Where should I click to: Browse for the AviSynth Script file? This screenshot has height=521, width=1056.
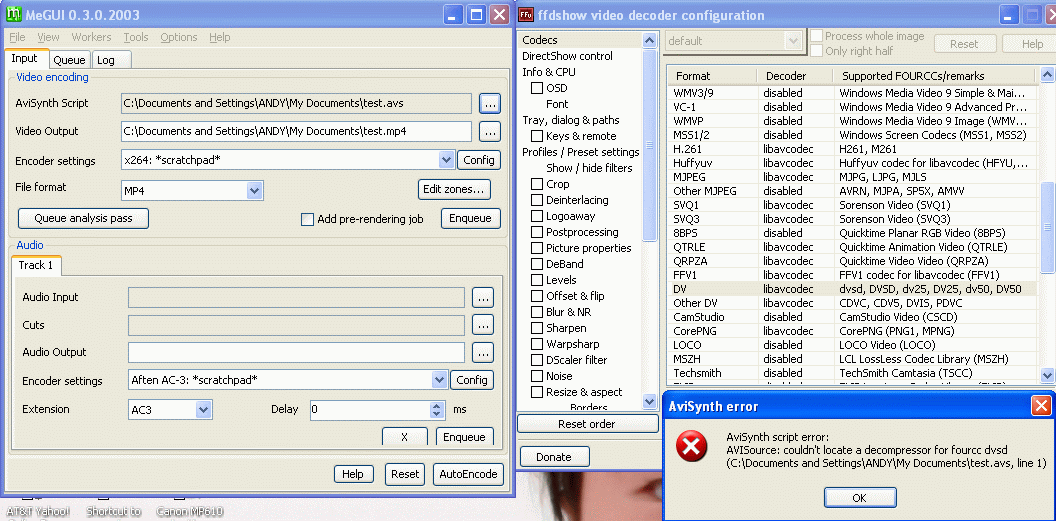[x=490, y=103]
